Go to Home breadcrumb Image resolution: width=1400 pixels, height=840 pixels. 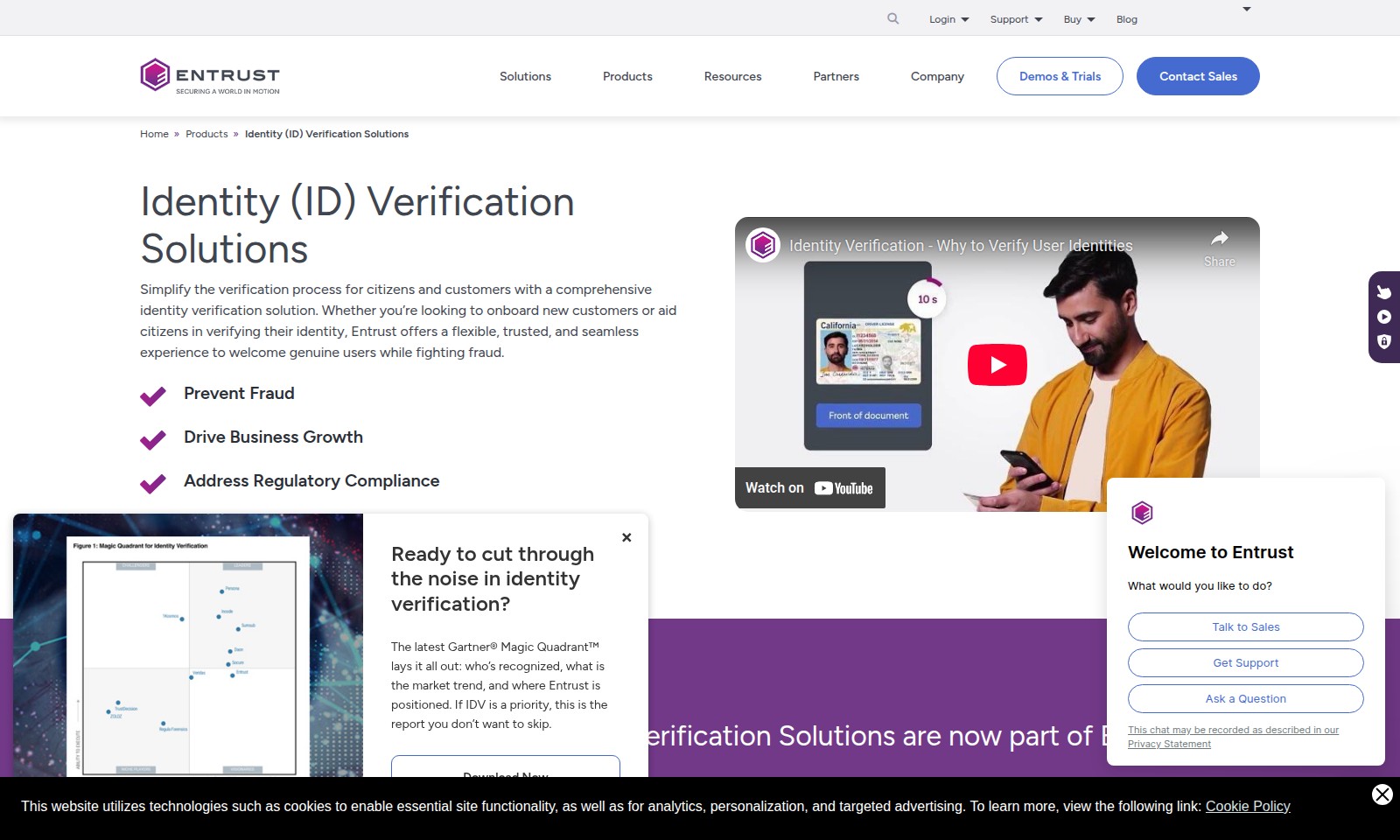click(154, 134)
